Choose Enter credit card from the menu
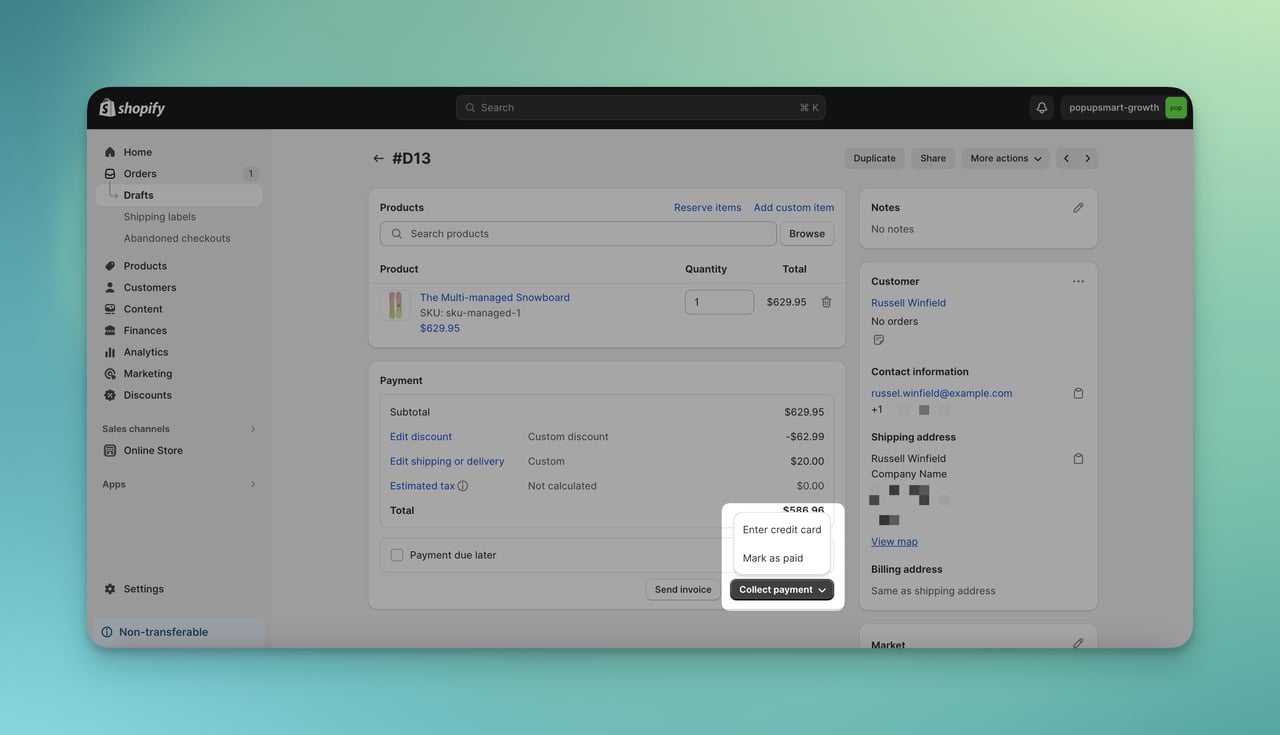 coord(780,528)
